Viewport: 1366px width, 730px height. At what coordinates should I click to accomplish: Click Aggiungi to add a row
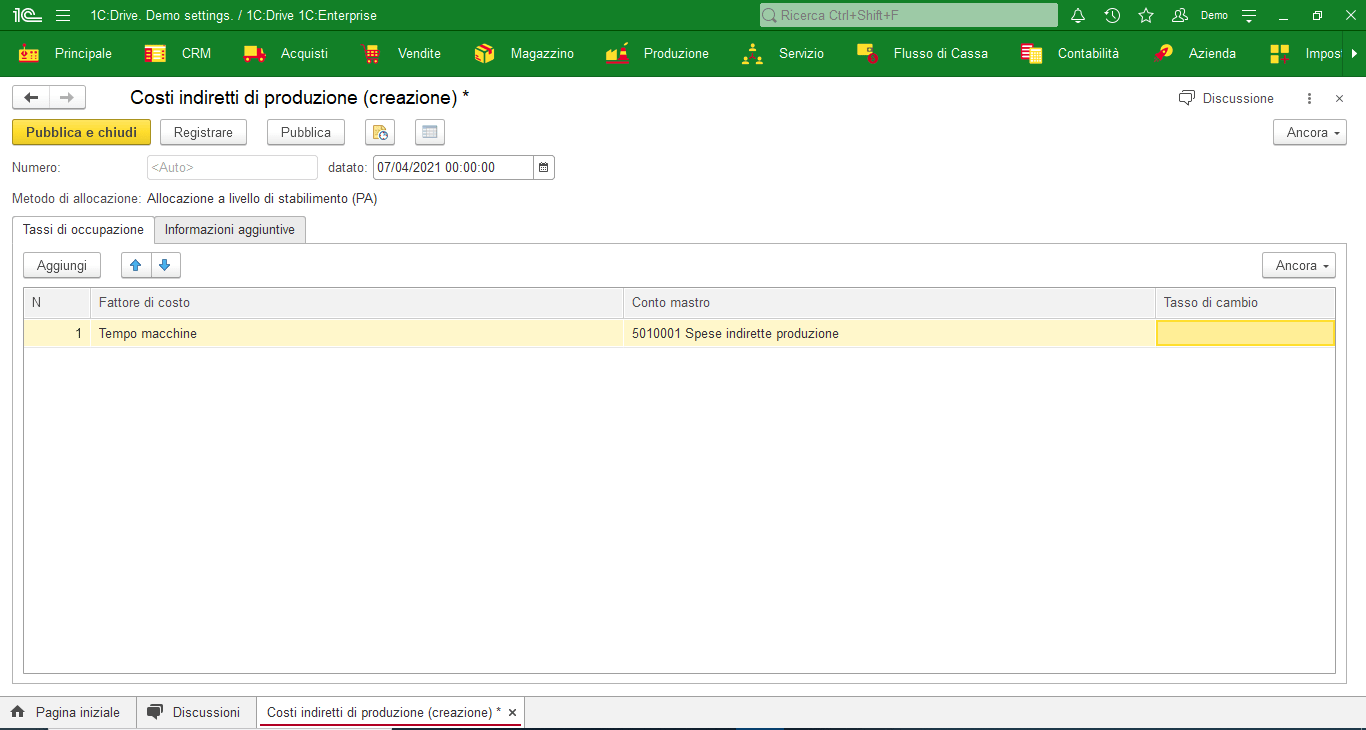tap(62, 265)
